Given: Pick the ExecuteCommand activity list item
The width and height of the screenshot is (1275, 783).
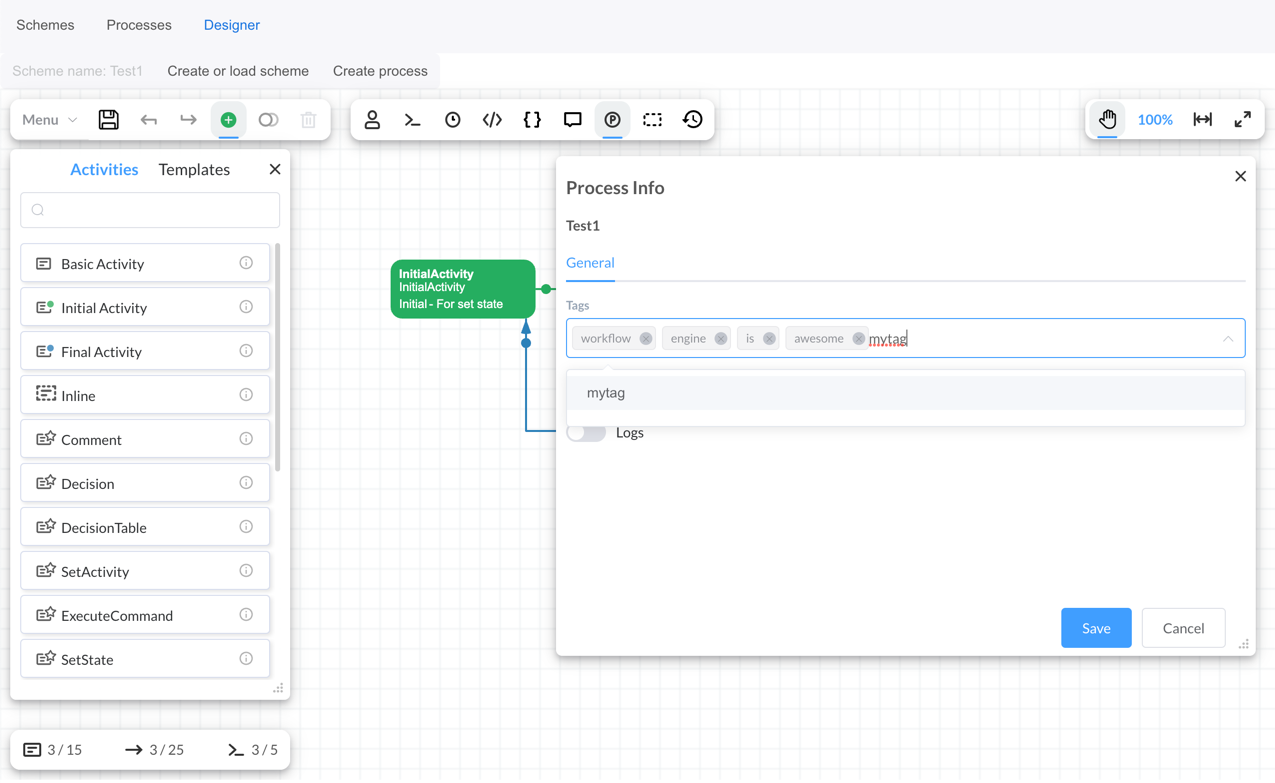Looking at the screenshot, I should pyautogui.click(x=145, y=616).
